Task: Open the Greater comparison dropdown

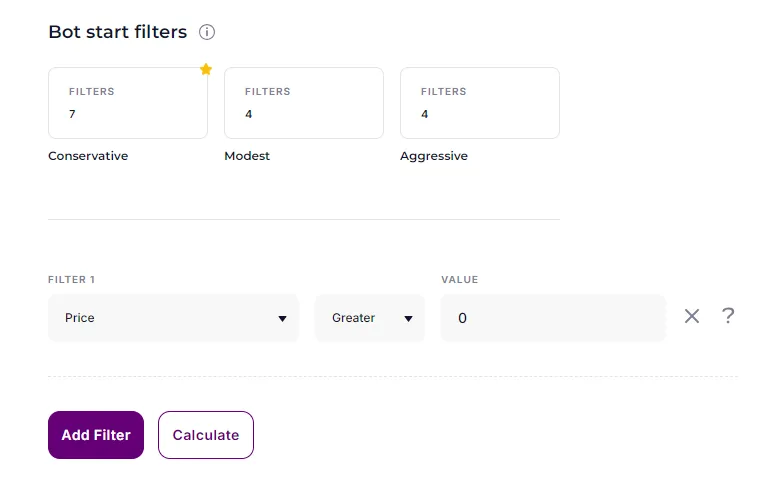Action: pos(370,318)
